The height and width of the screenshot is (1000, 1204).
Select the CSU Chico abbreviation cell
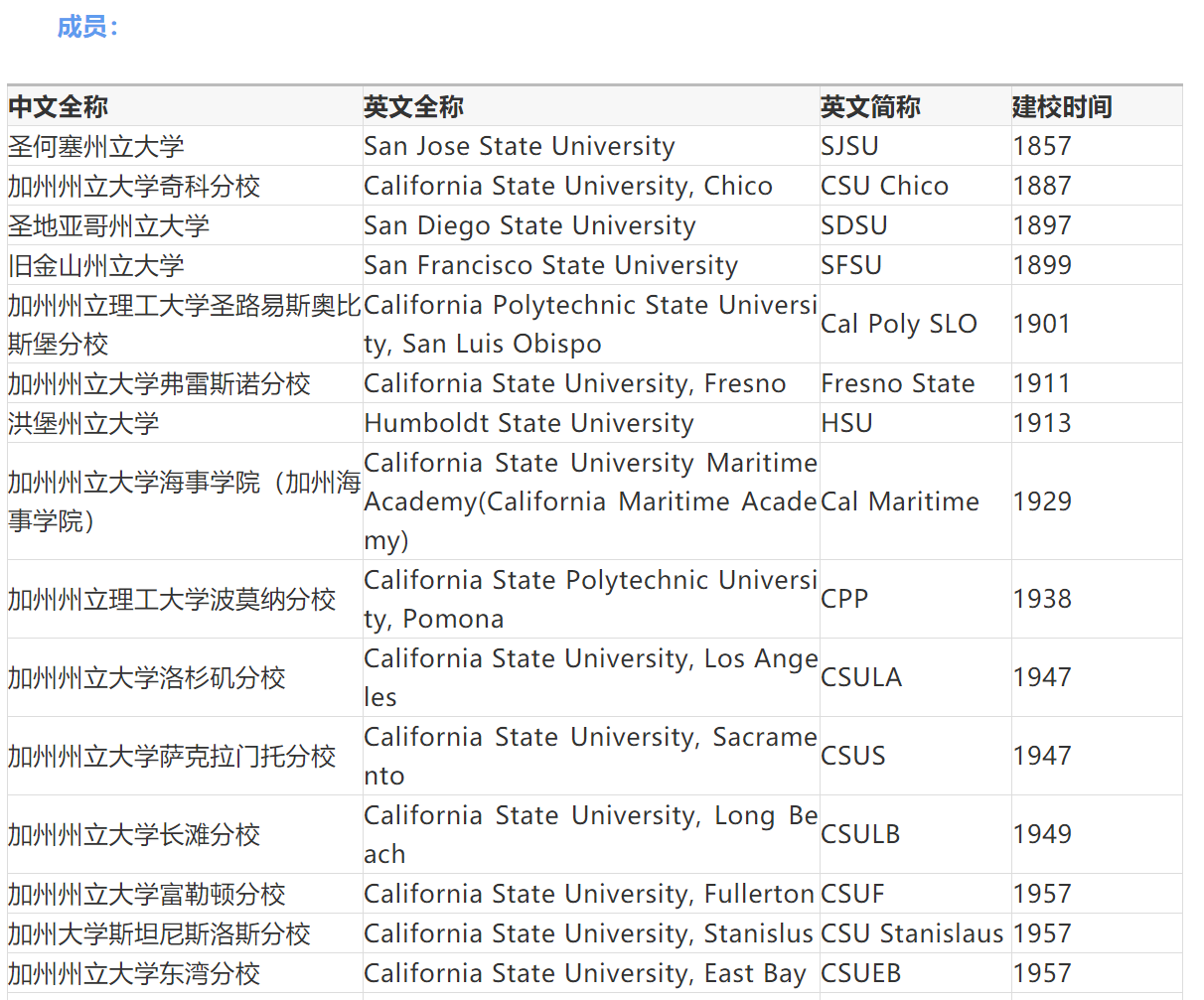click(x=884, y=186)
